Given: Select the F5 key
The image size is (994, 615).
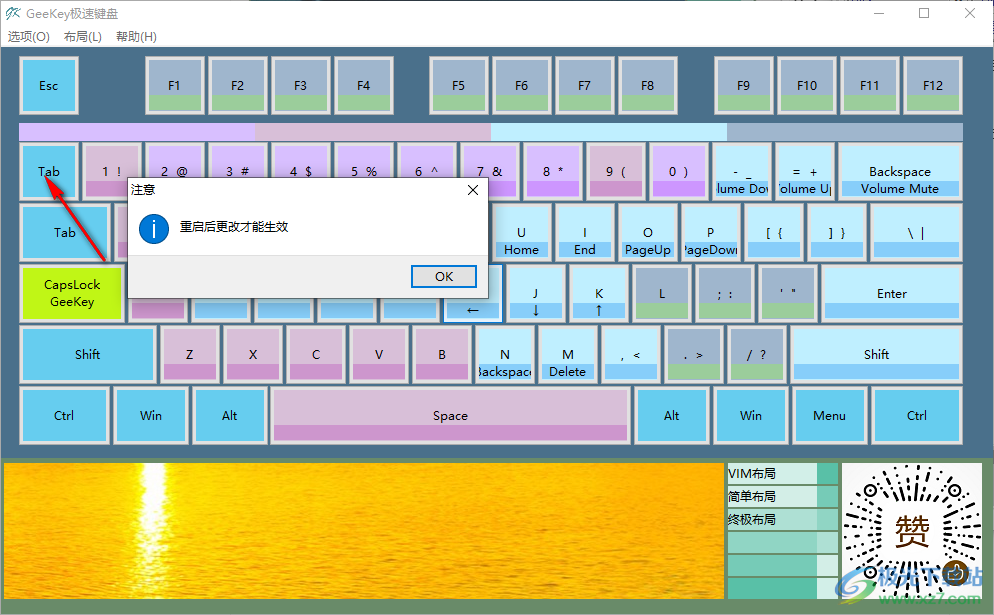Looking at the screenshot, I should click(x=458, y=86).
